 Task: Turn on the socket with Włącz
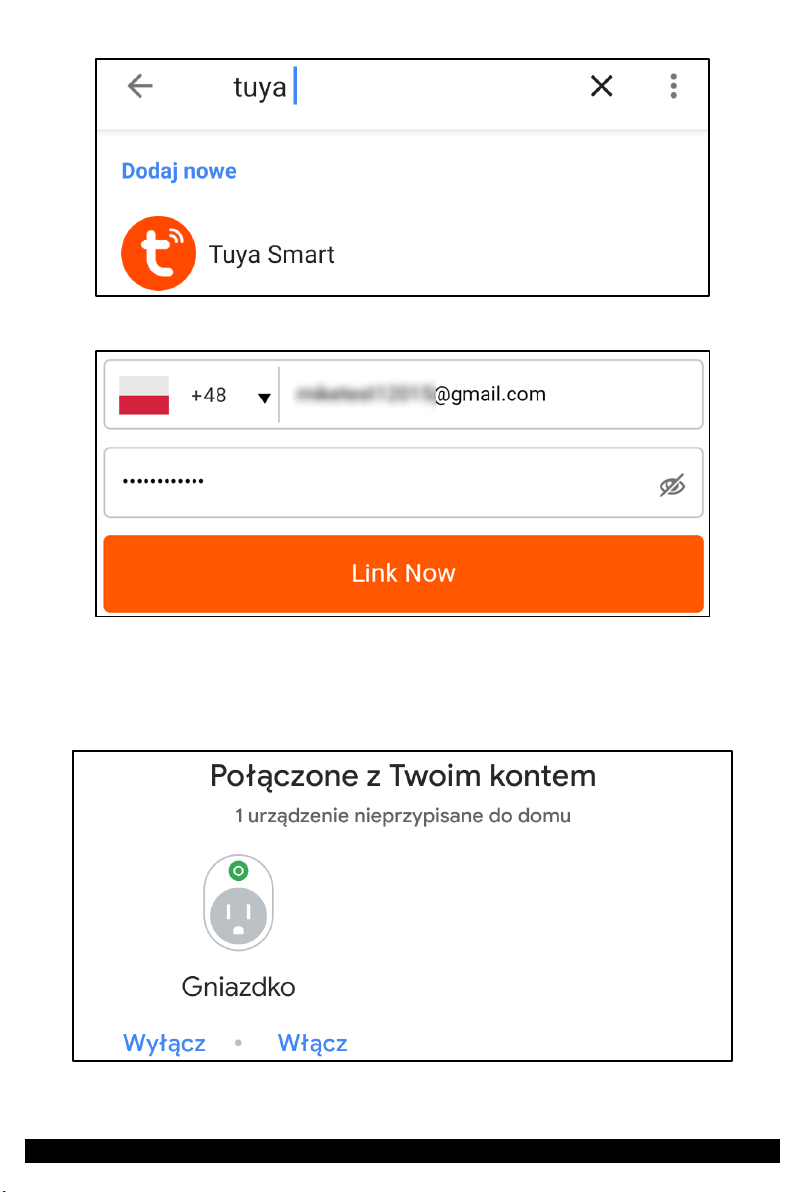point(313,1042)
